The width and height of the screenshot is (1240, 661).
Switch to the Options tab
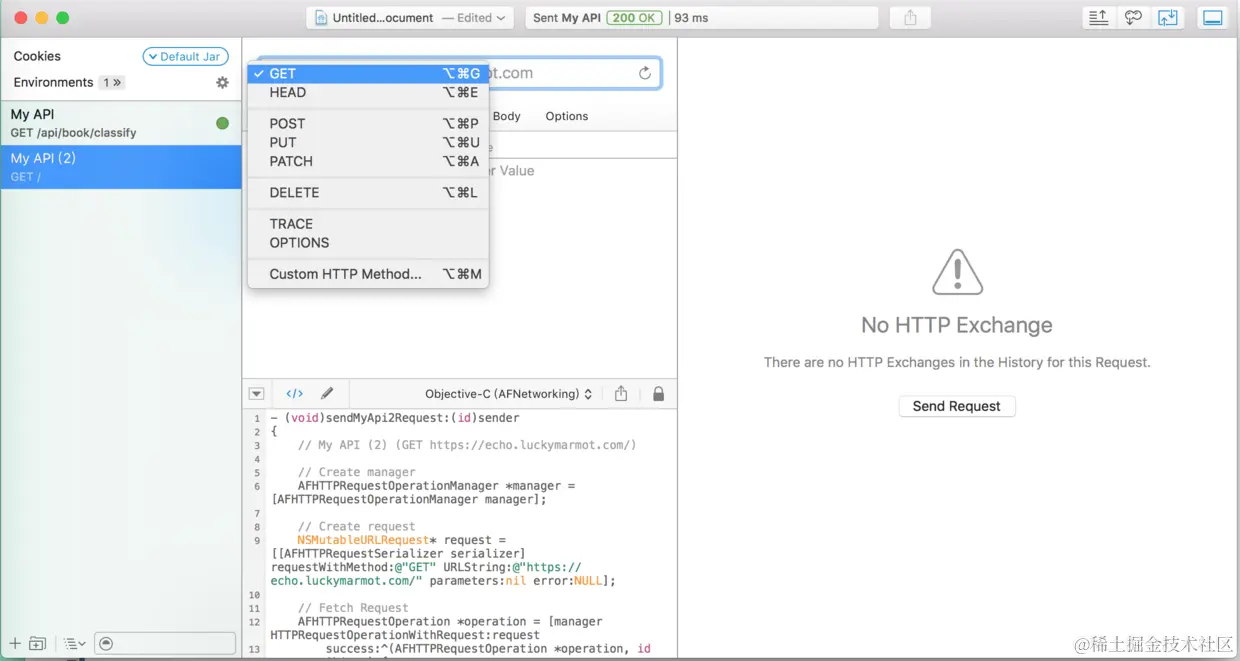(x=567, y=116)
